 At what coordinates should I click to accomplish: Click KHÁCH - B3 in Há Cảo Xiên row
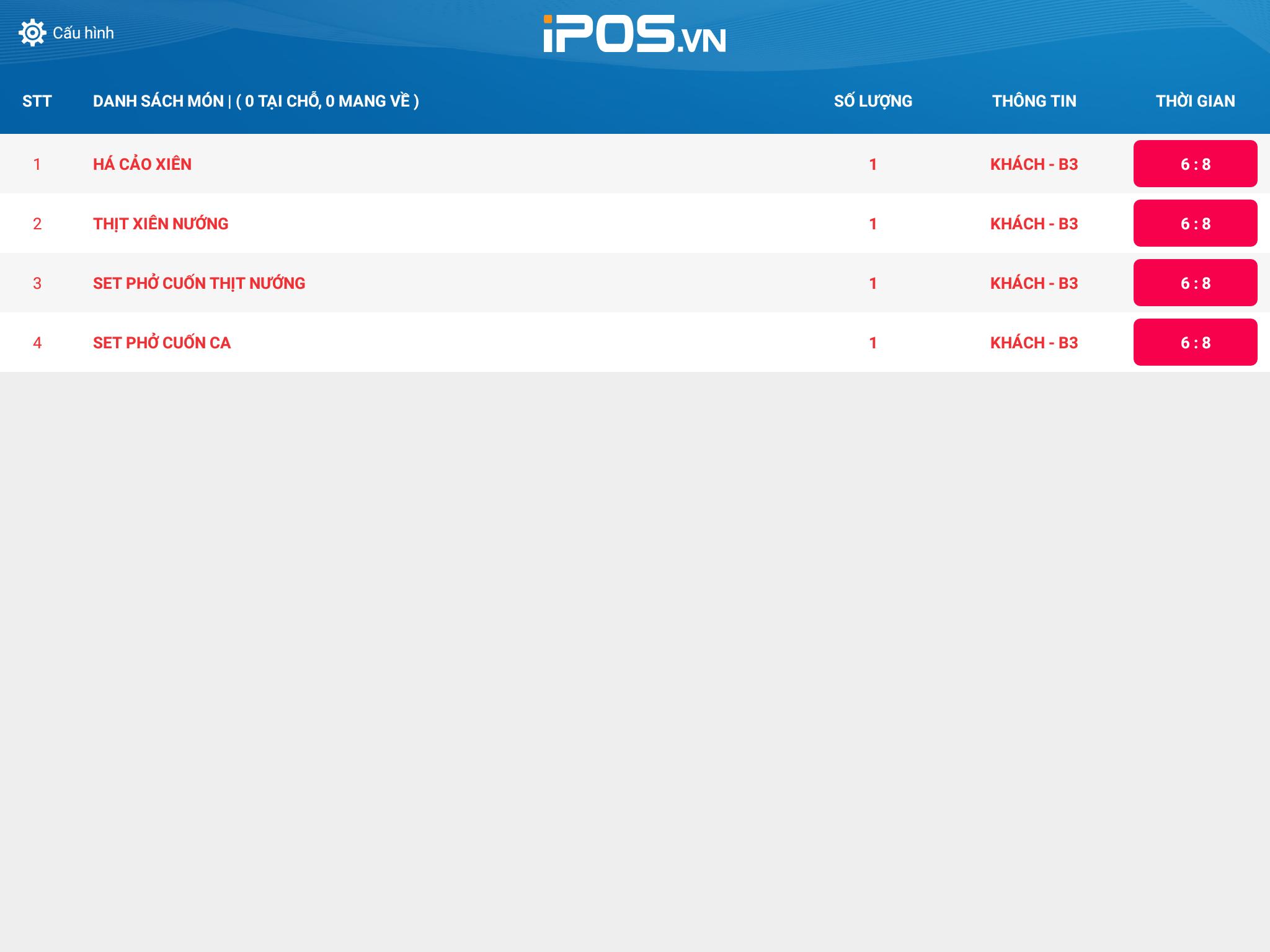(x=1034, y=164)
